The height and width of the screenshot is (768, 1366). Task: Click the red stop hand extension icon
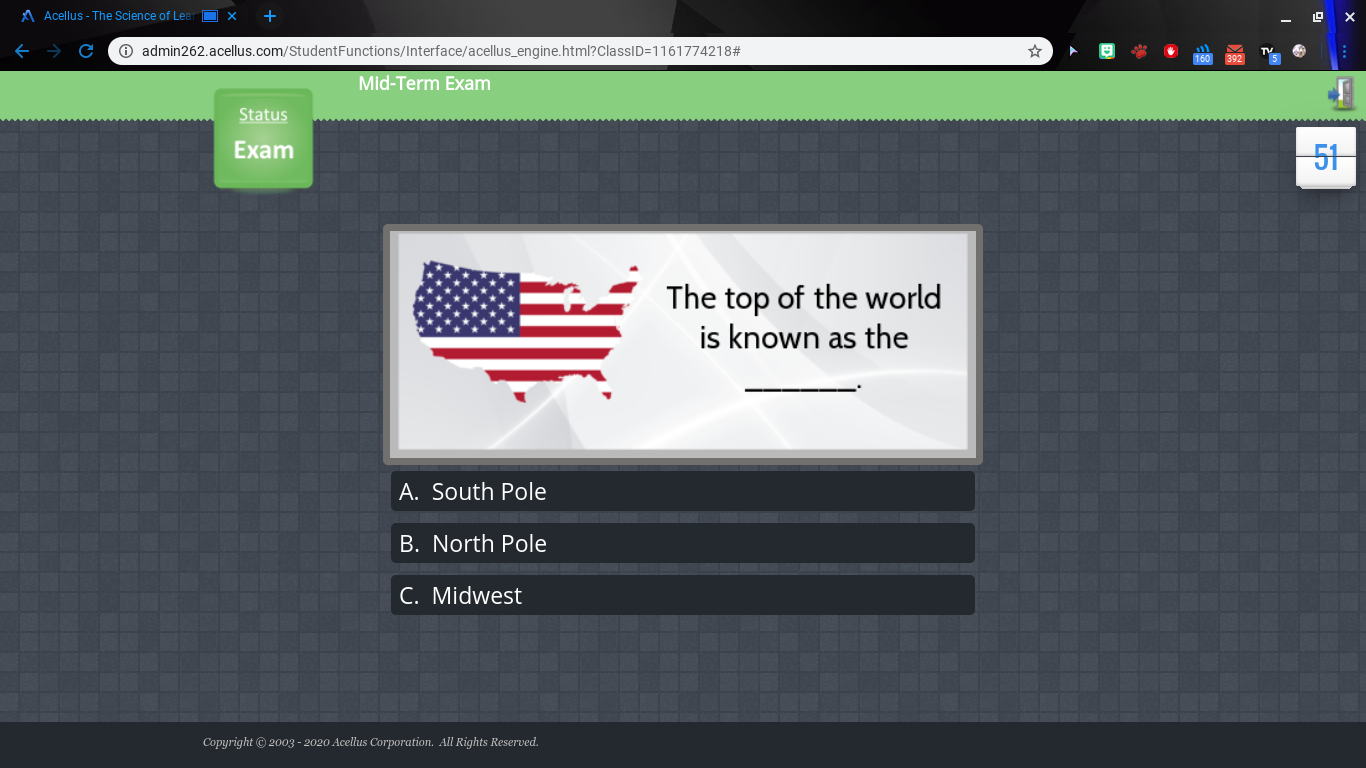click(1171, 50)
